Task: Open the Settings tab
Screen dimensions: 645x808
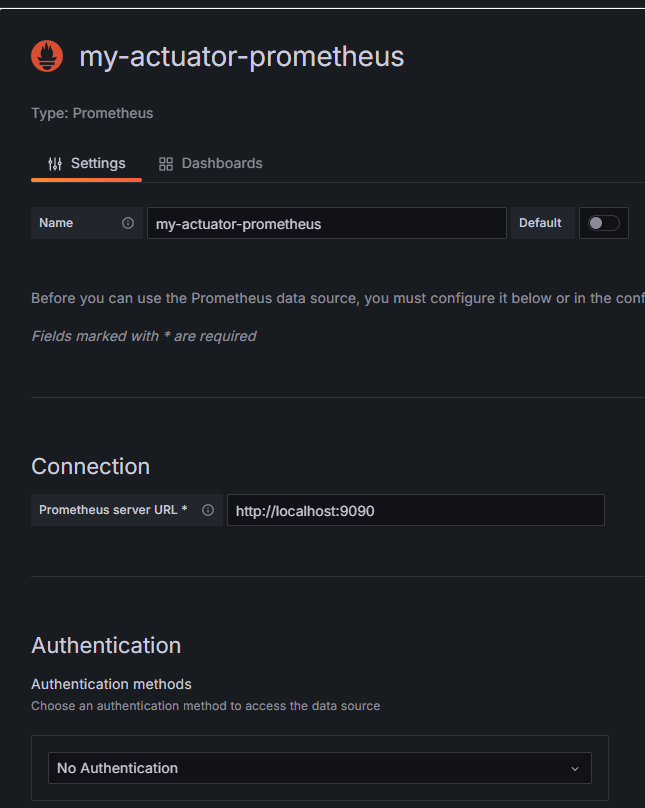Action: (87, 163)
